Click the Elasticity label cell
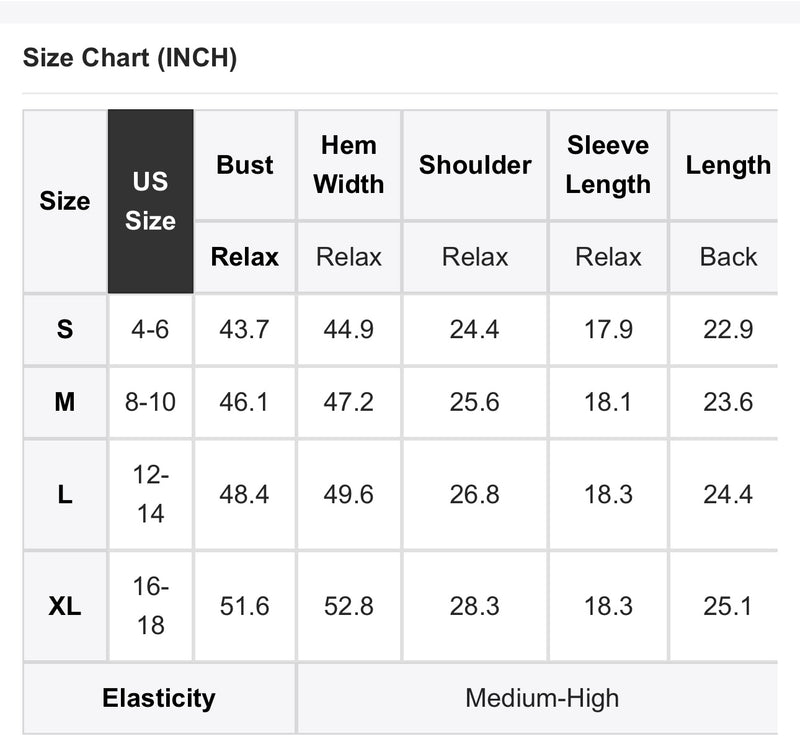800x749 pixels. point(159,698)
